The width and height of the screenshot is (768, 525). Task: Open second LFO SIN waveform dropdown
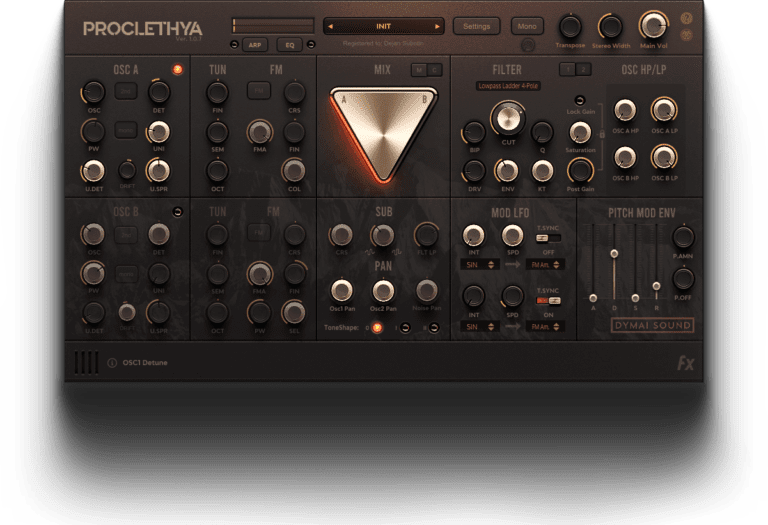click(x=480, y=327)
